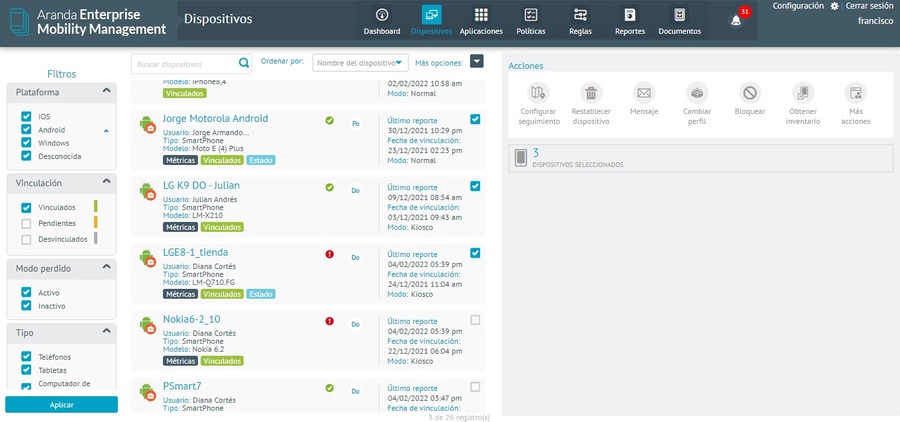Viewport: 900px width, 422px height.
Task: Uncheck the Tabletas type filter
Action: [x=26, y=370]
